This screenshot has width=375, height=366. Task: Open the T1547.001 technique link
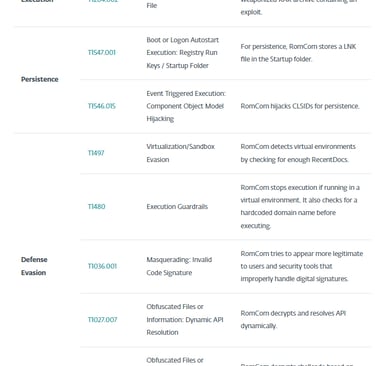[x=102, y=53]
